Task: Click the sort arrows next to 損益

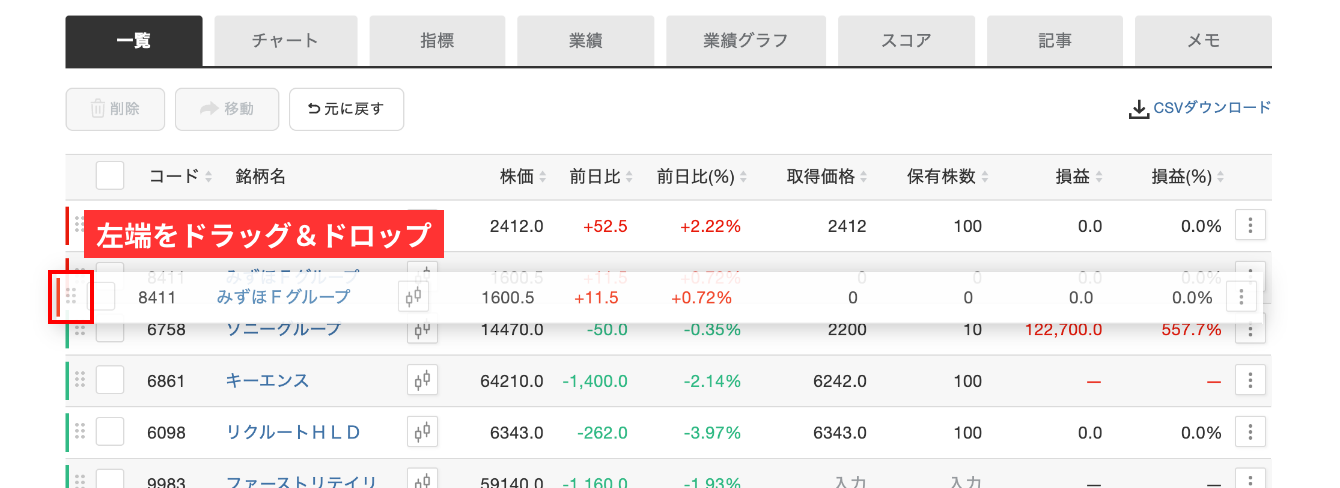Action: 1099,177
